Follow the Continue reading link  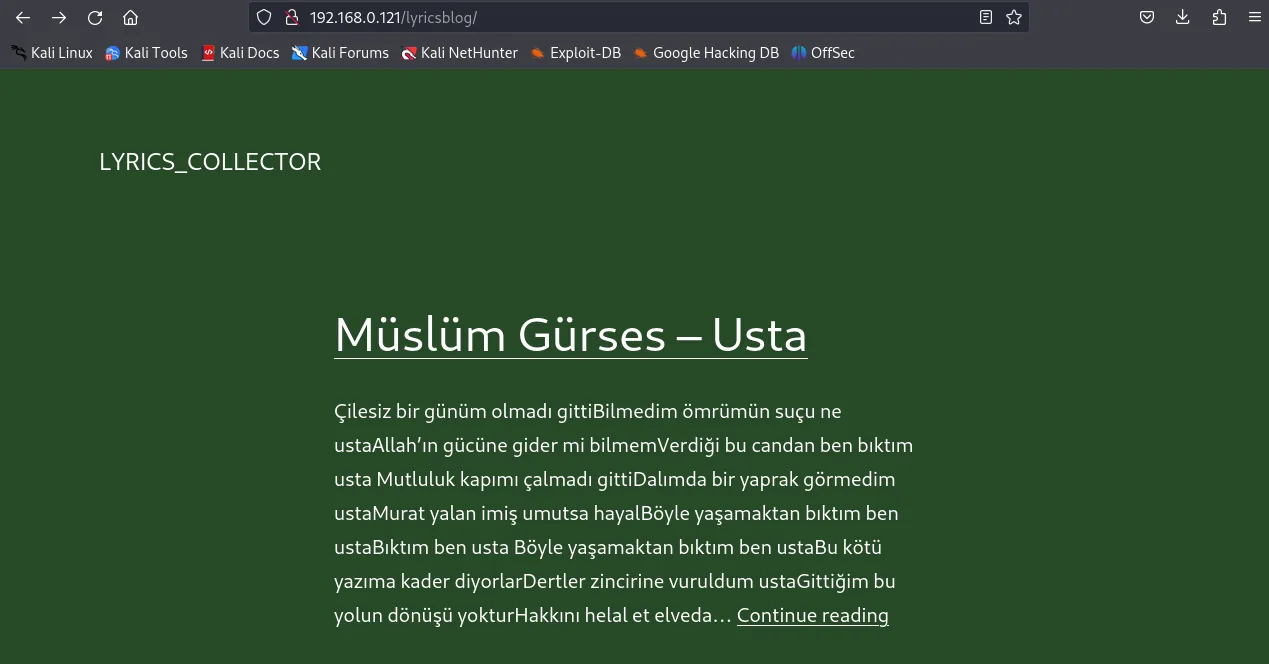coord(813,616)
